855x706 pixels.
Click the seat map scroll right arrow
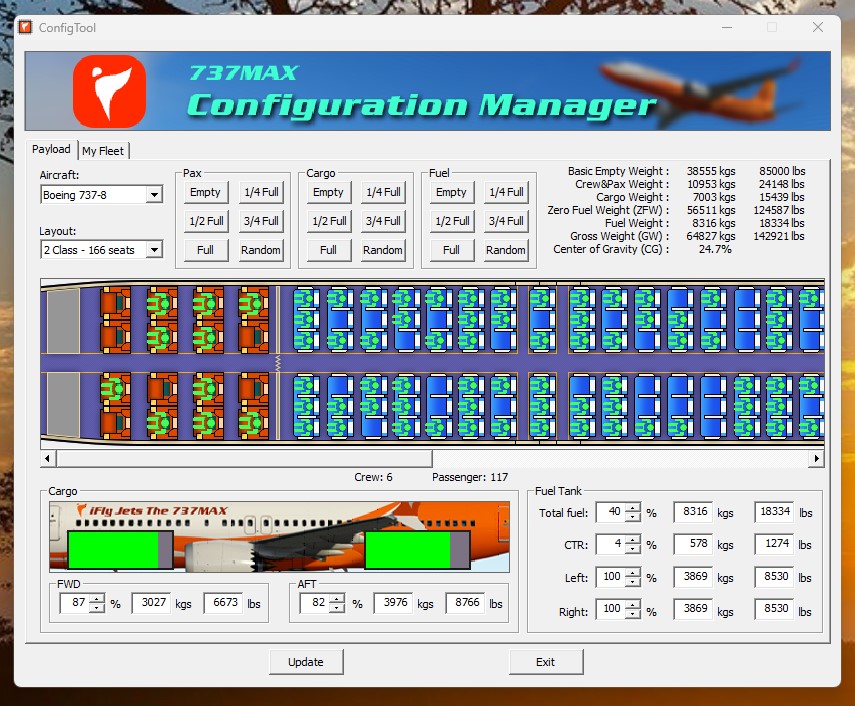[x=816, y=458]
